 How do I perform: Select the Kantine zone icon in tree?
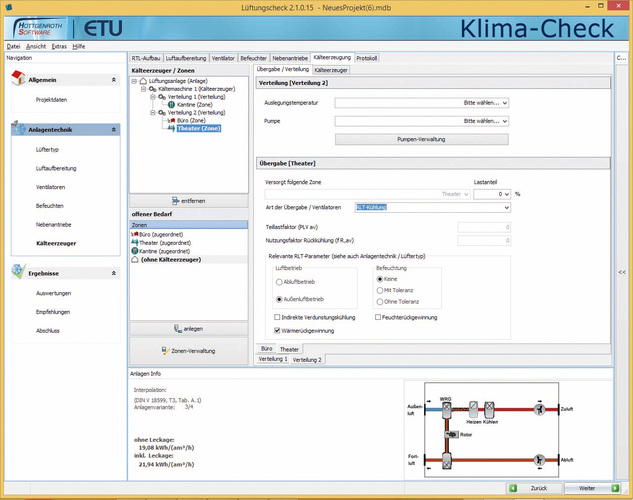point(172,104)
